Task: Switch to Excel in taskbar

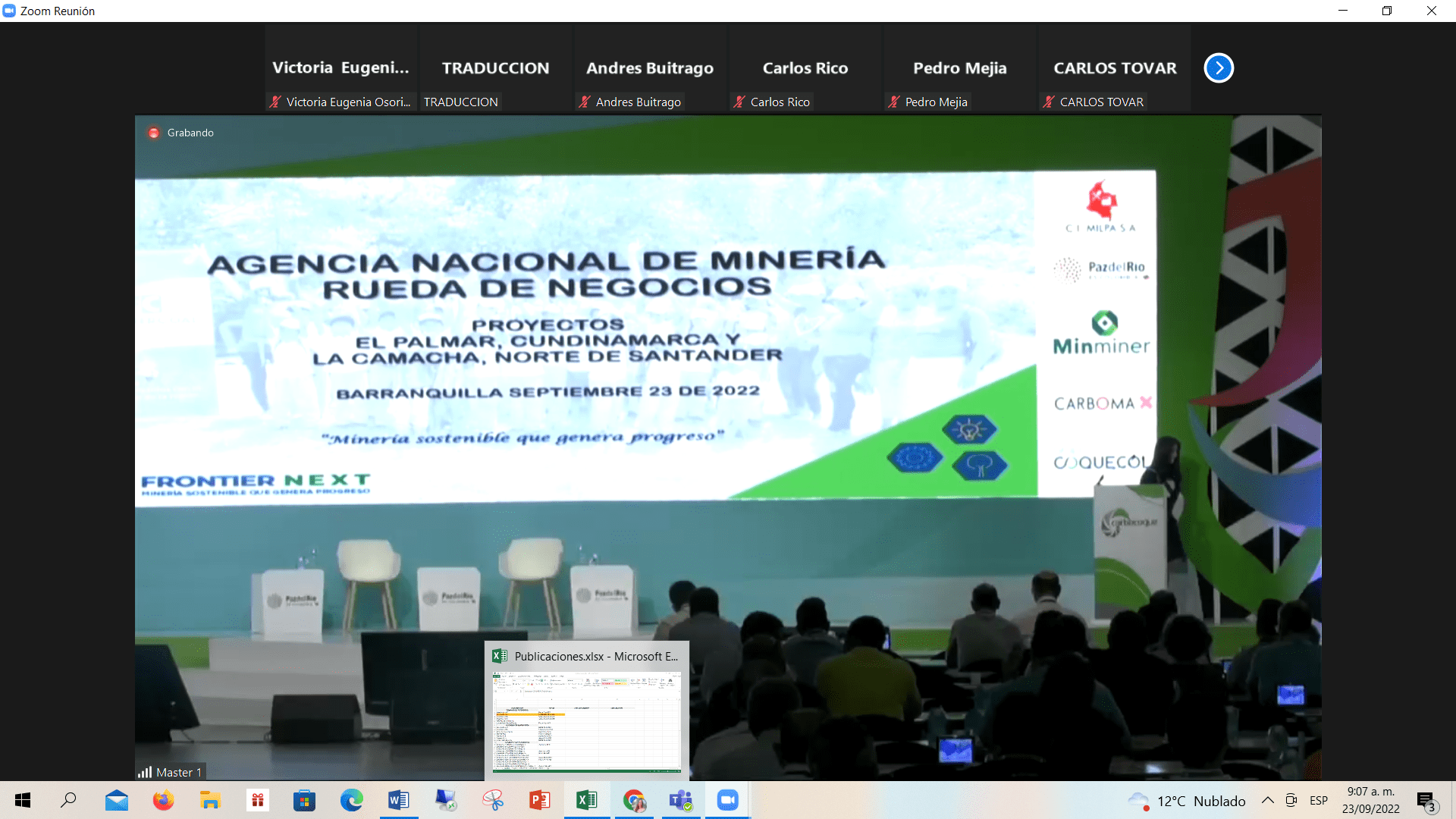Action: [x=587, y=800]
